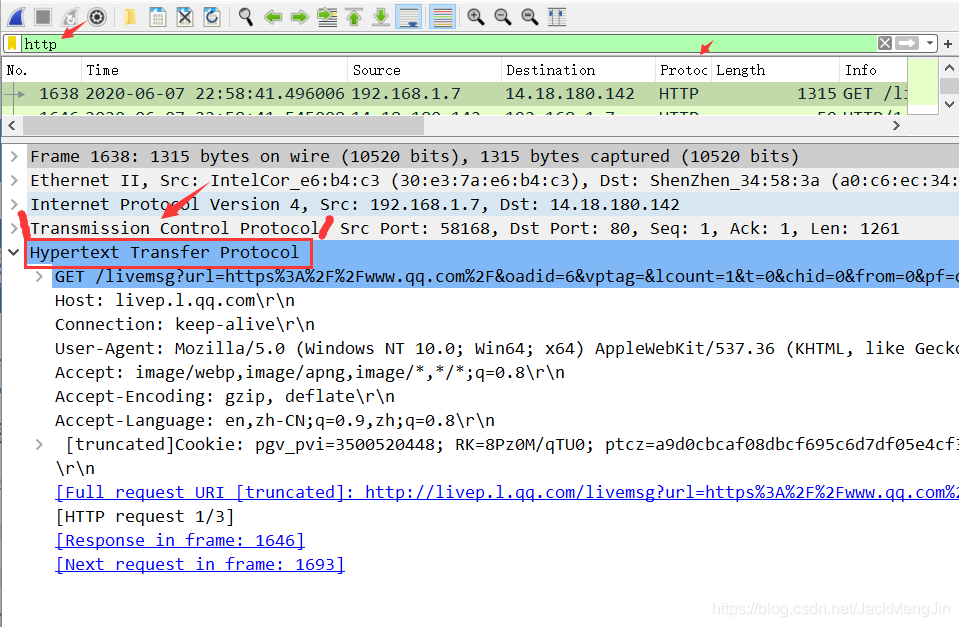Open the Full request URI link

click(x=506, y=492)
